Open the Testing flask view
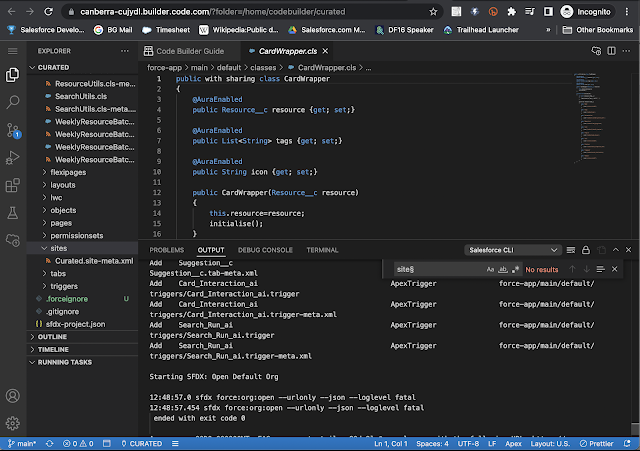Screen dimensions: 640x451 point(13,213)
